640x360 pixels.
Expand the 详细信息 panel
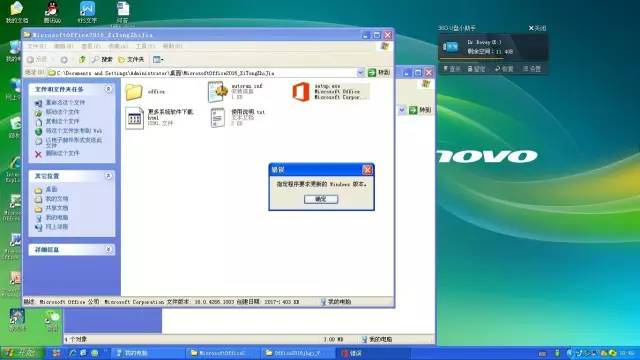tap(108, 249)
